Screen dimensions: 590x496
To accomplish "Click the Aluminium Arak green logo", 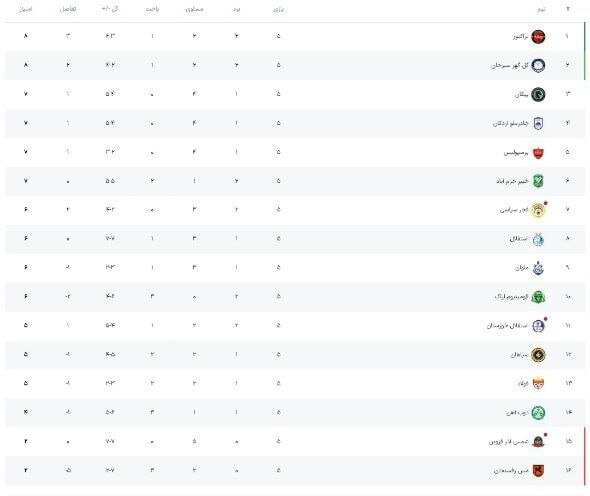I will [x=538, y=297].
